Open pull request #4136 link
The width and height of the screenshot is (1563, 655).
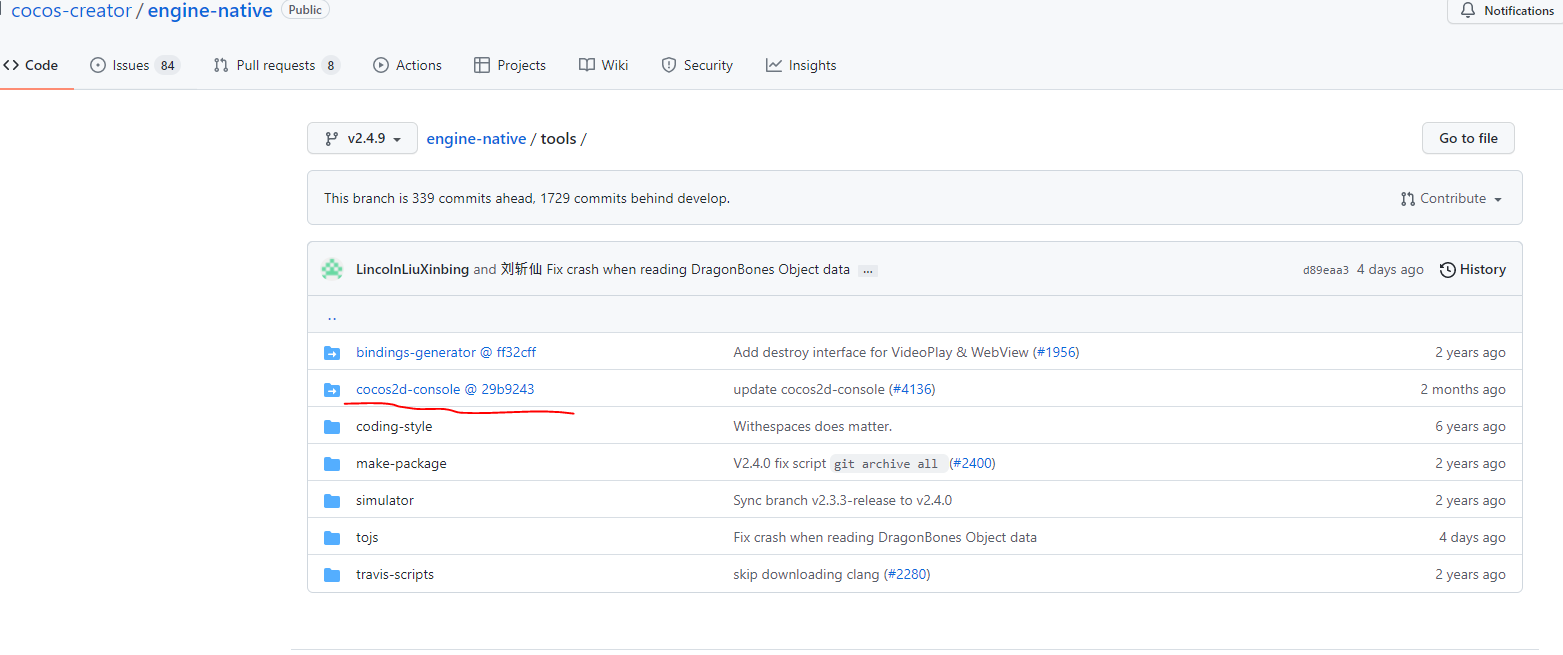tap(912, 389)
